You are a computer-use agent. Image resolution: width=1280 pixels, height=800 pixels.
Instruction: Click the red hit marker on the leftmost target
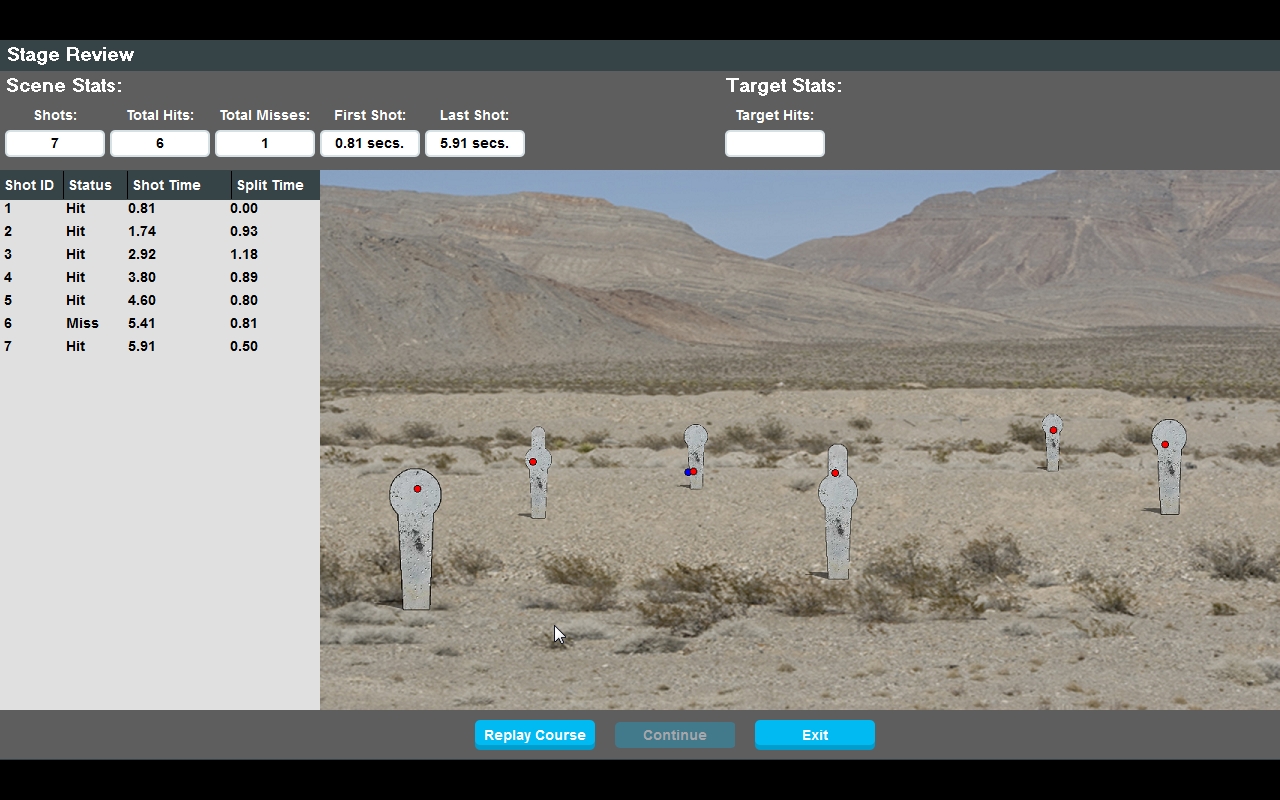[416, 488]
